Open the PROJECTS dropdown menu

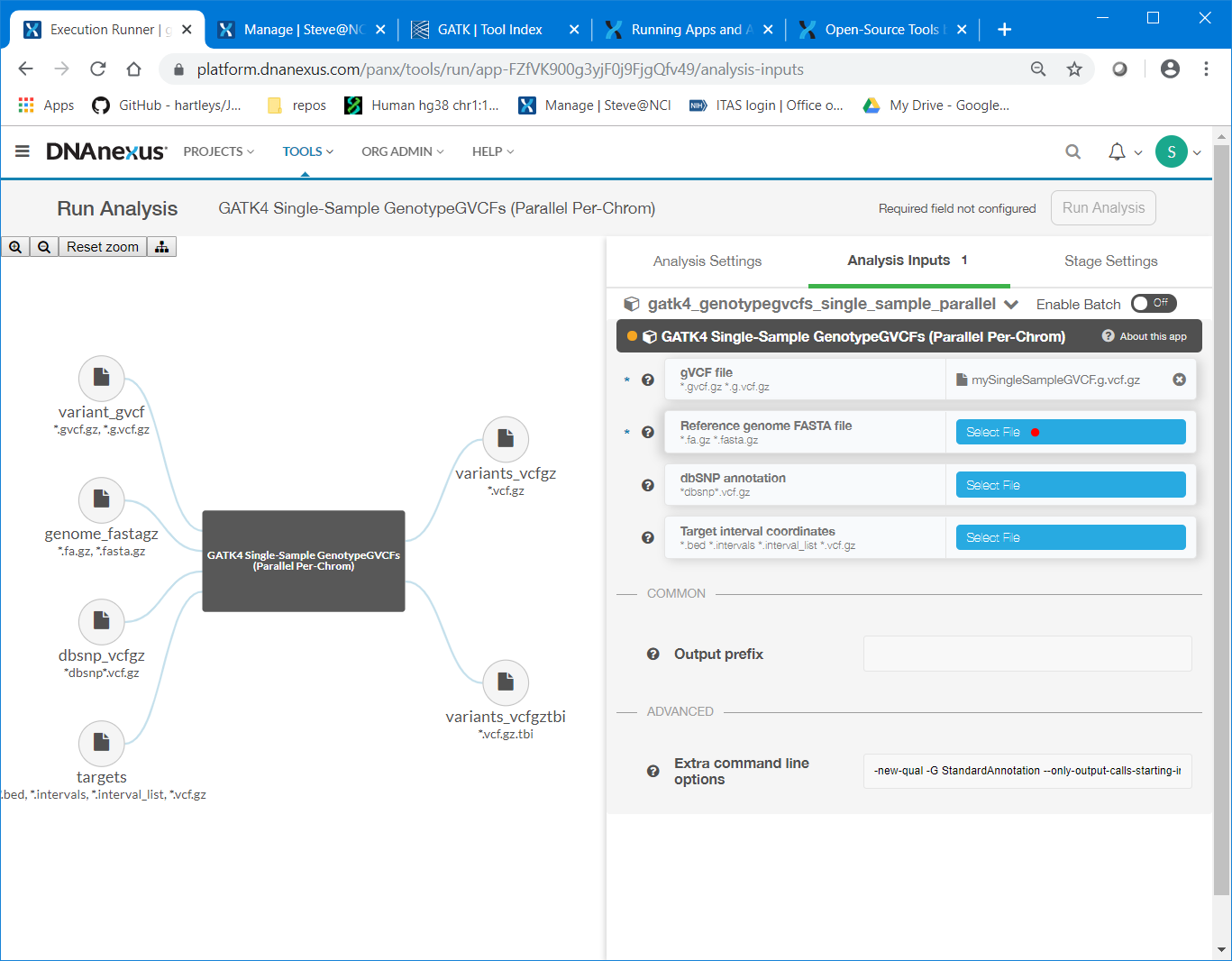(x=218, y=151)
